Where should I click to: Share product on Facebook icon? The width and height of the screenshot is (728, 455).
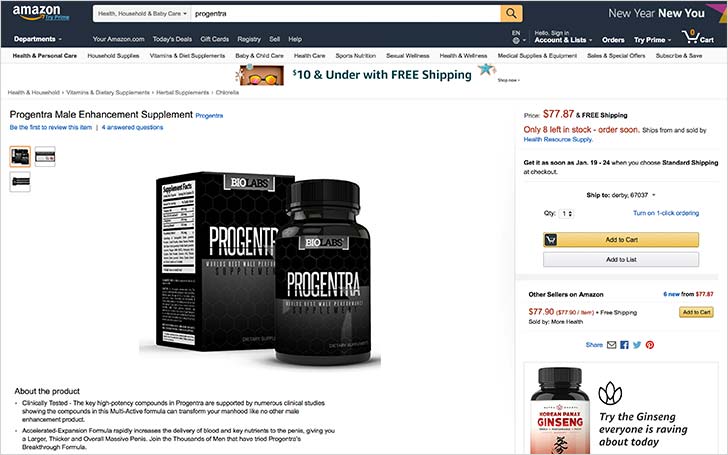tap(624, 344)
